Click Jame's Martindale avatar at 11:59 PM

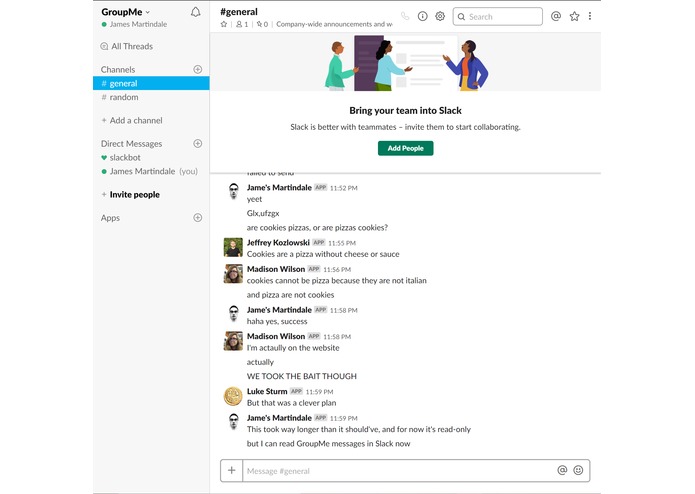[233, 423]
